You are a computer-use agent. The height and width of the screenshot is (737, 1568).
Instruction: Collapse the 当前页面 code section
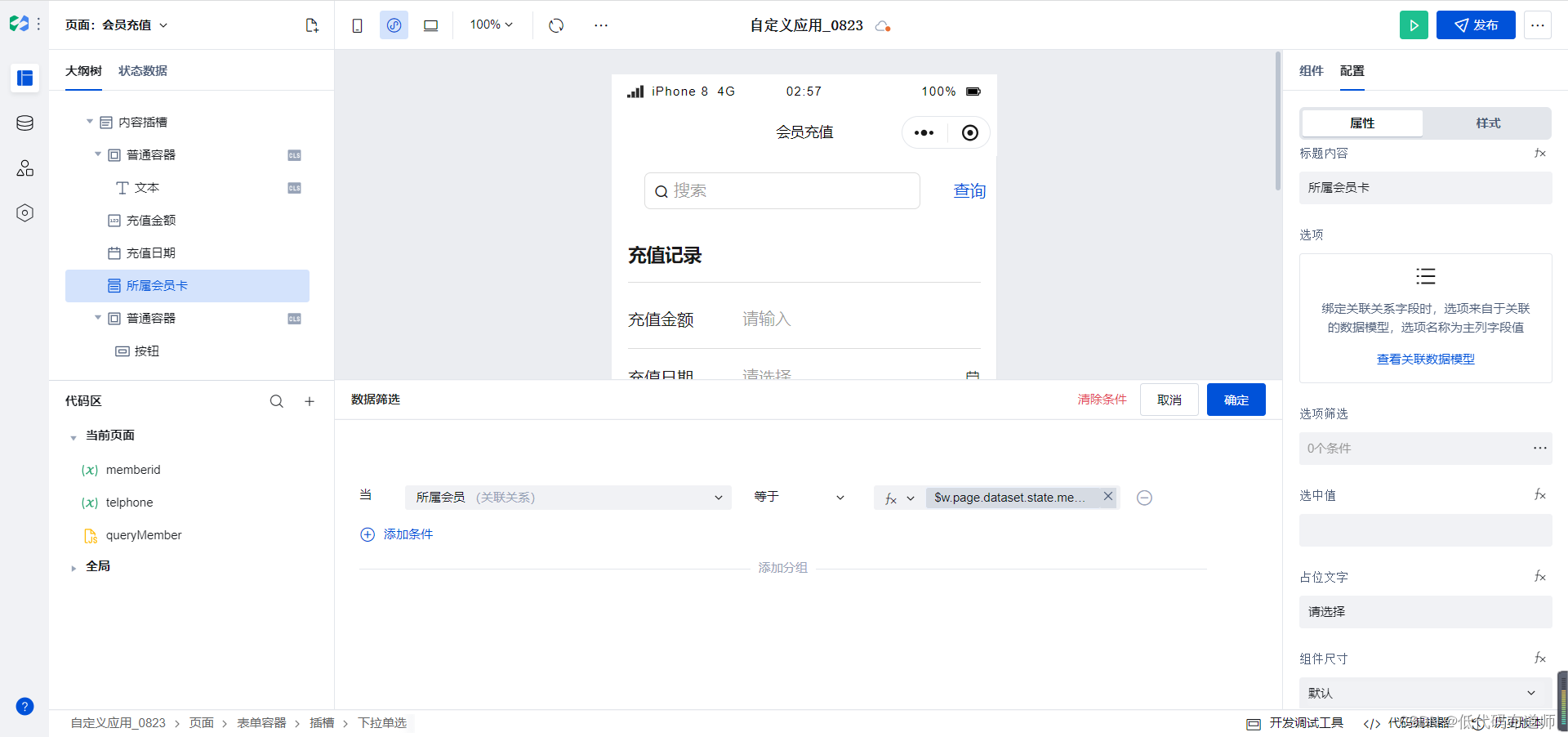click(x=73, y=437)
